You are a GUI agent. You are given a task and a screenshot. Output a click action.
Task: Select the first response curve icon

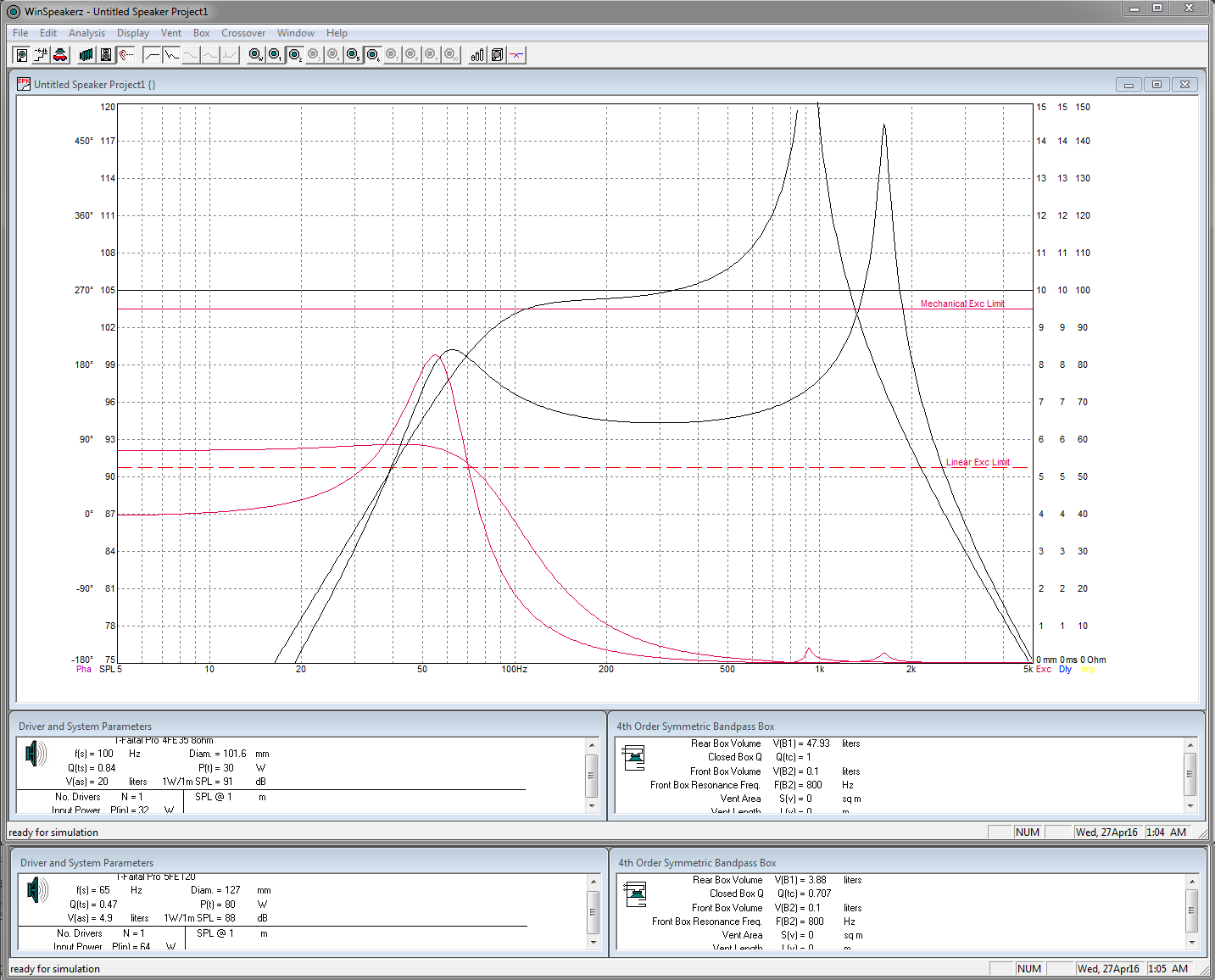(152, 55)
